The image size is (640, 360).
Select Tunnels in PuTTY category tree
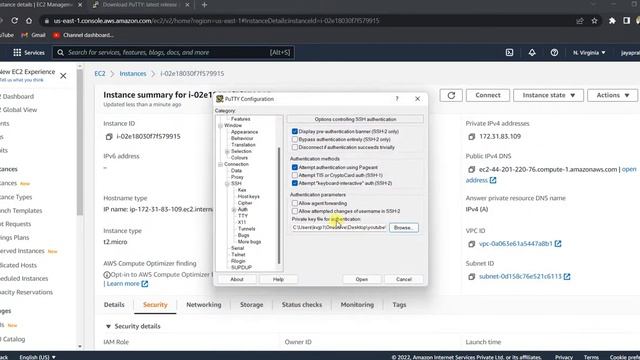coord(247,229)
